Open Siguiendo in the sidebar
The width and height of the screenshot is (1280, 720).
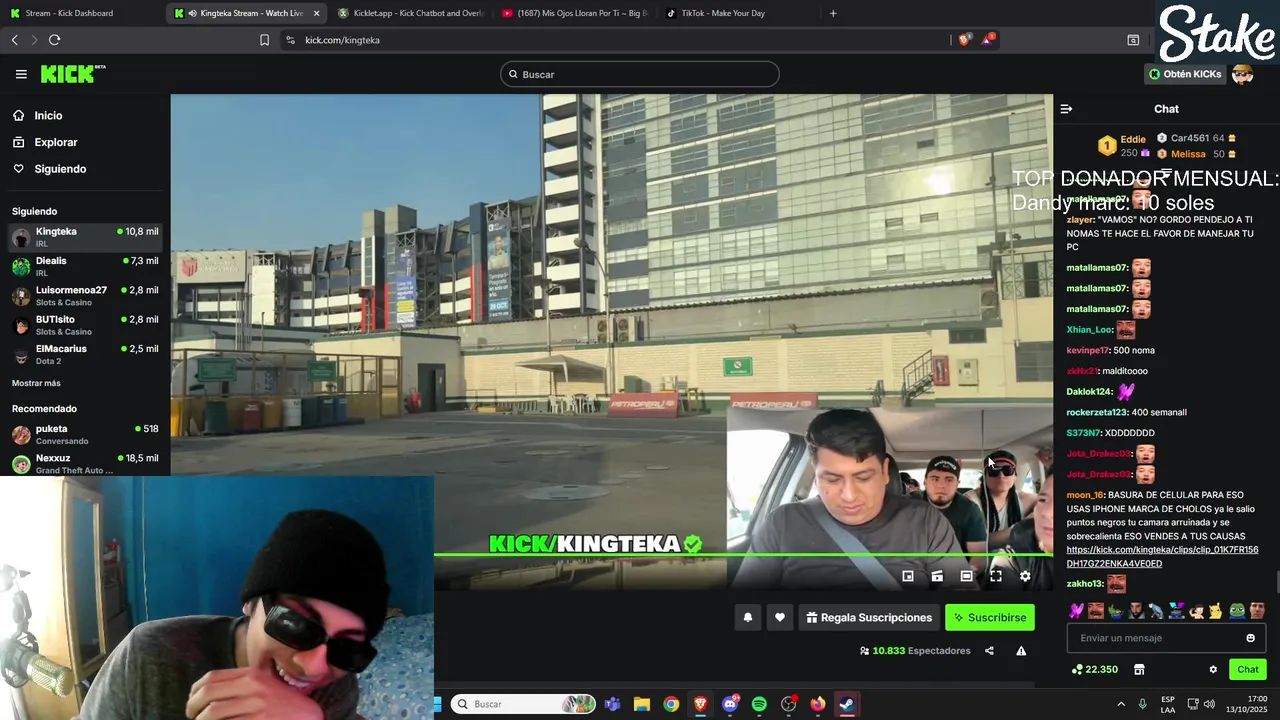tap(60, 169)
